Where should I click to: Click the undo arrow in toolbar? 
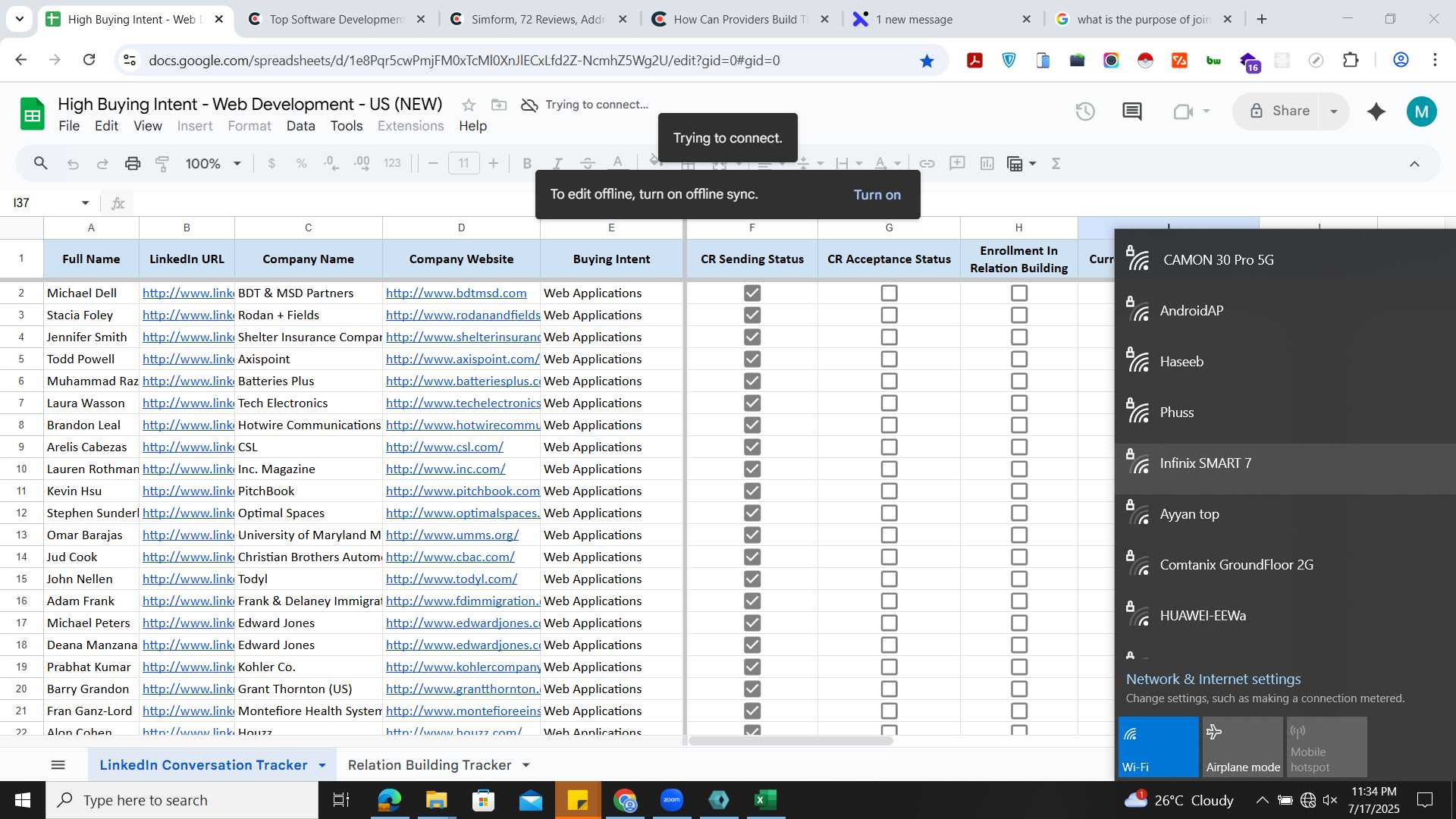tap(73, 164)
